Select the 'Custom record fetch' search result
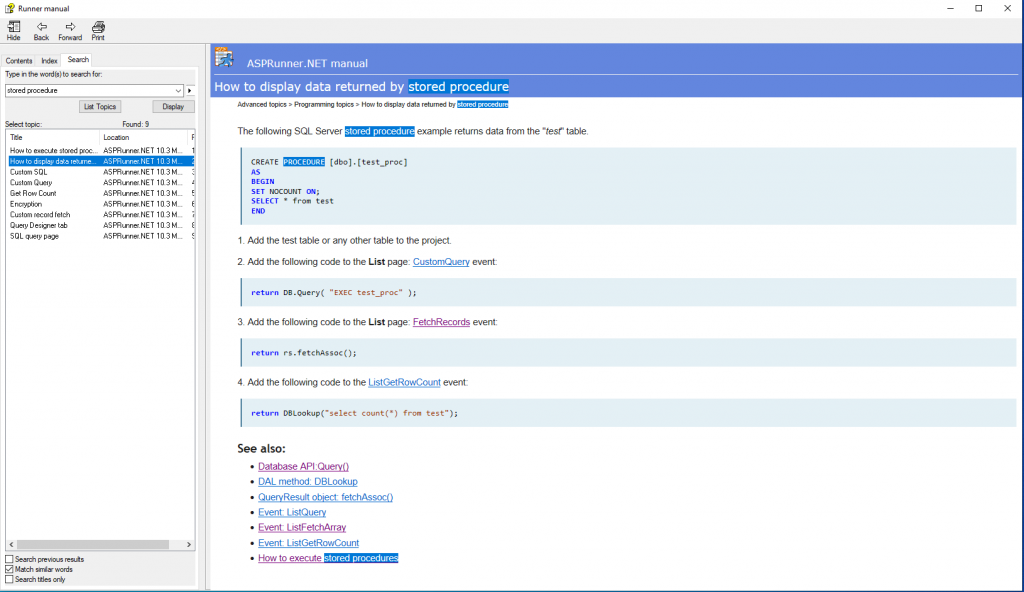The width and height of the screenshot is (1024, 592). [x=101, y=215]
